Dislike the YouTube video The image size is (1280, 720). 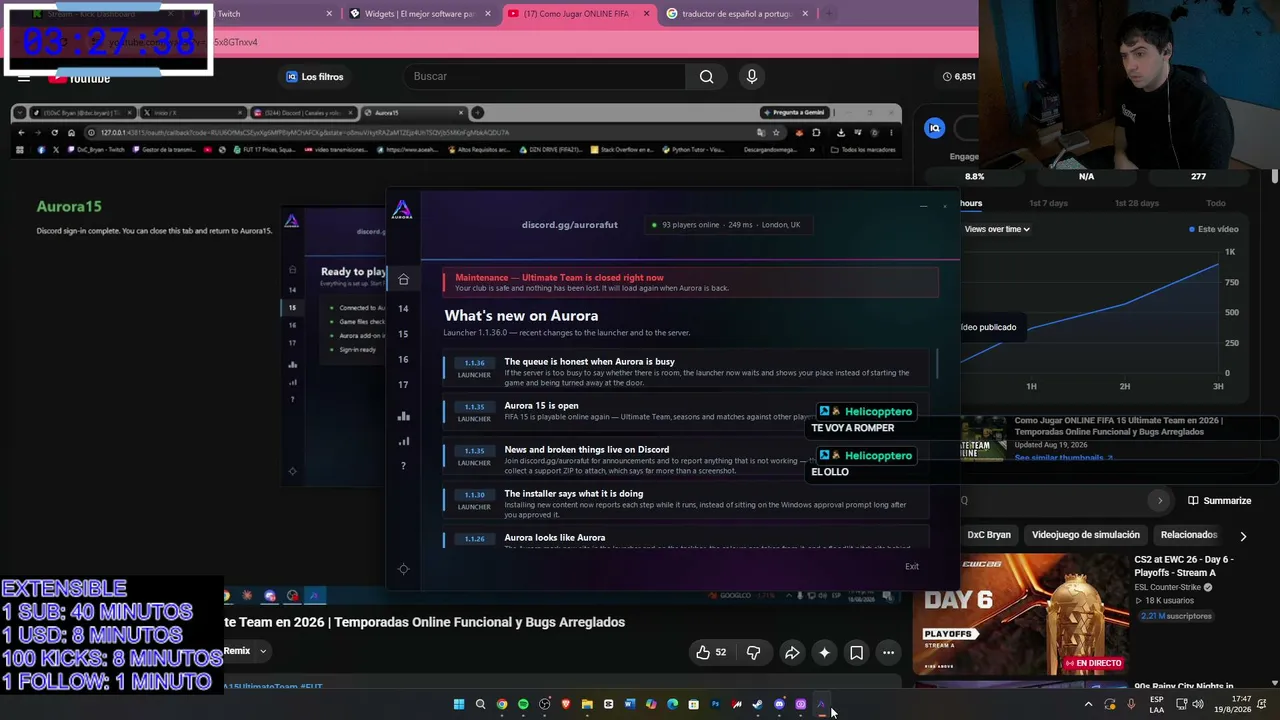click(754, 653)
